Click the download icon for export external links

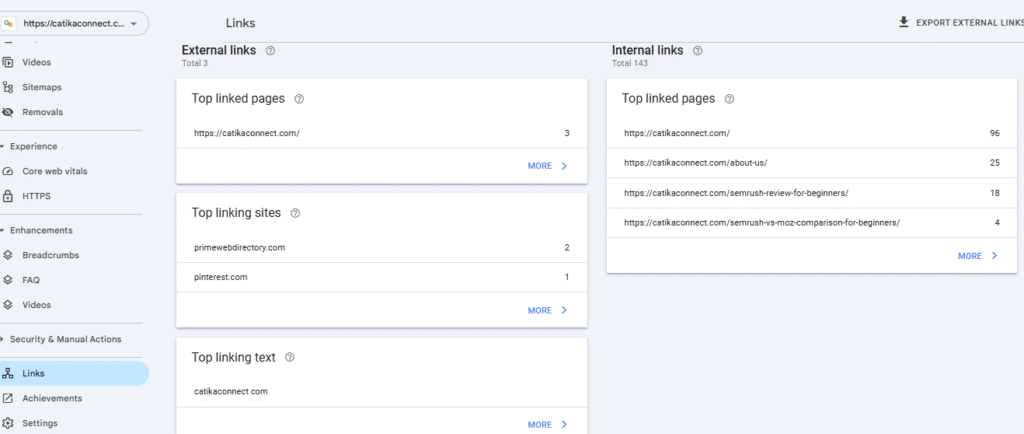[x=904, y=22]
